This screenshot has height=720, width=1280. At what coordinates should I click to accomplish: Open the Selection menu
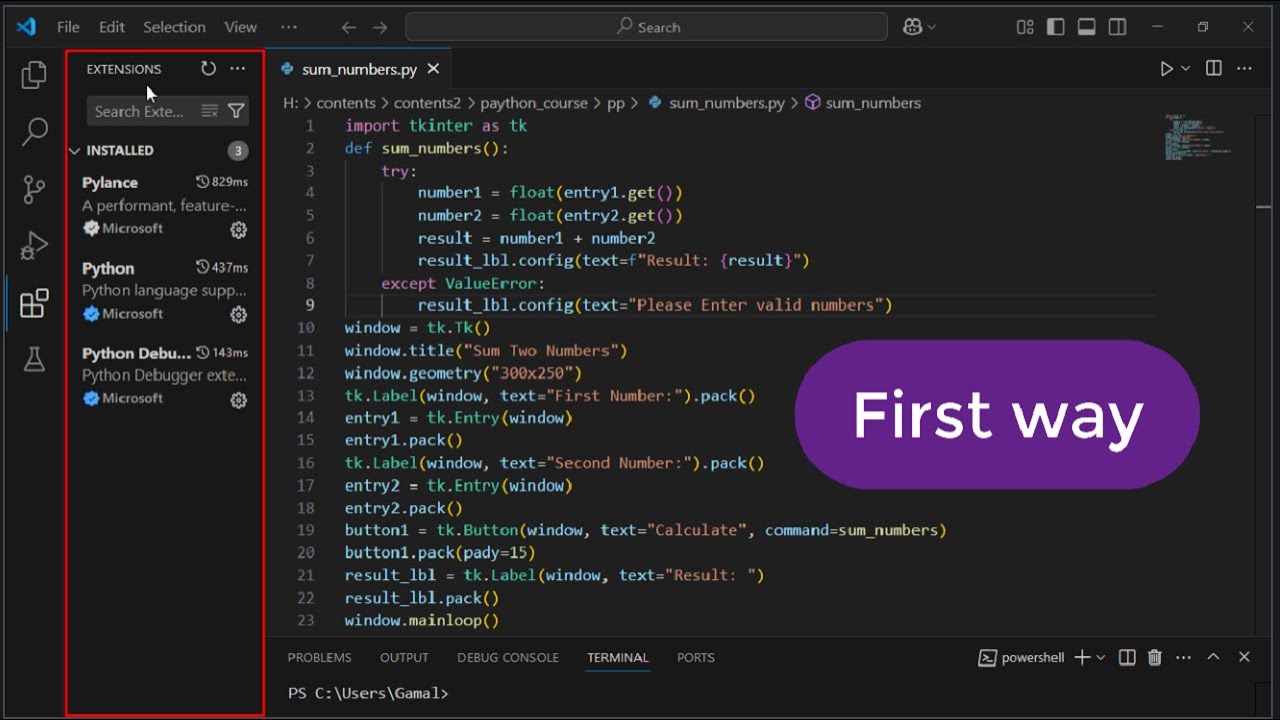(174, 27)
